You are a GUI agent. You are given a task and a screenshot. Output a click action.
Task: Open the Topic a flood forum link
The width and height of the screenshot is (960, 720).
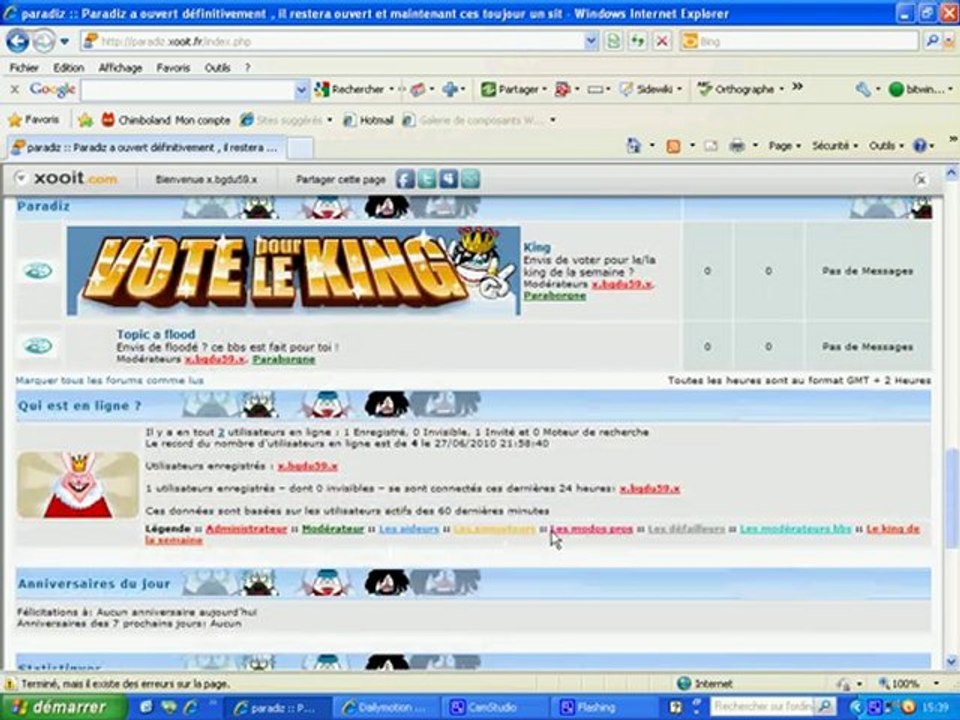coord(156,334)
